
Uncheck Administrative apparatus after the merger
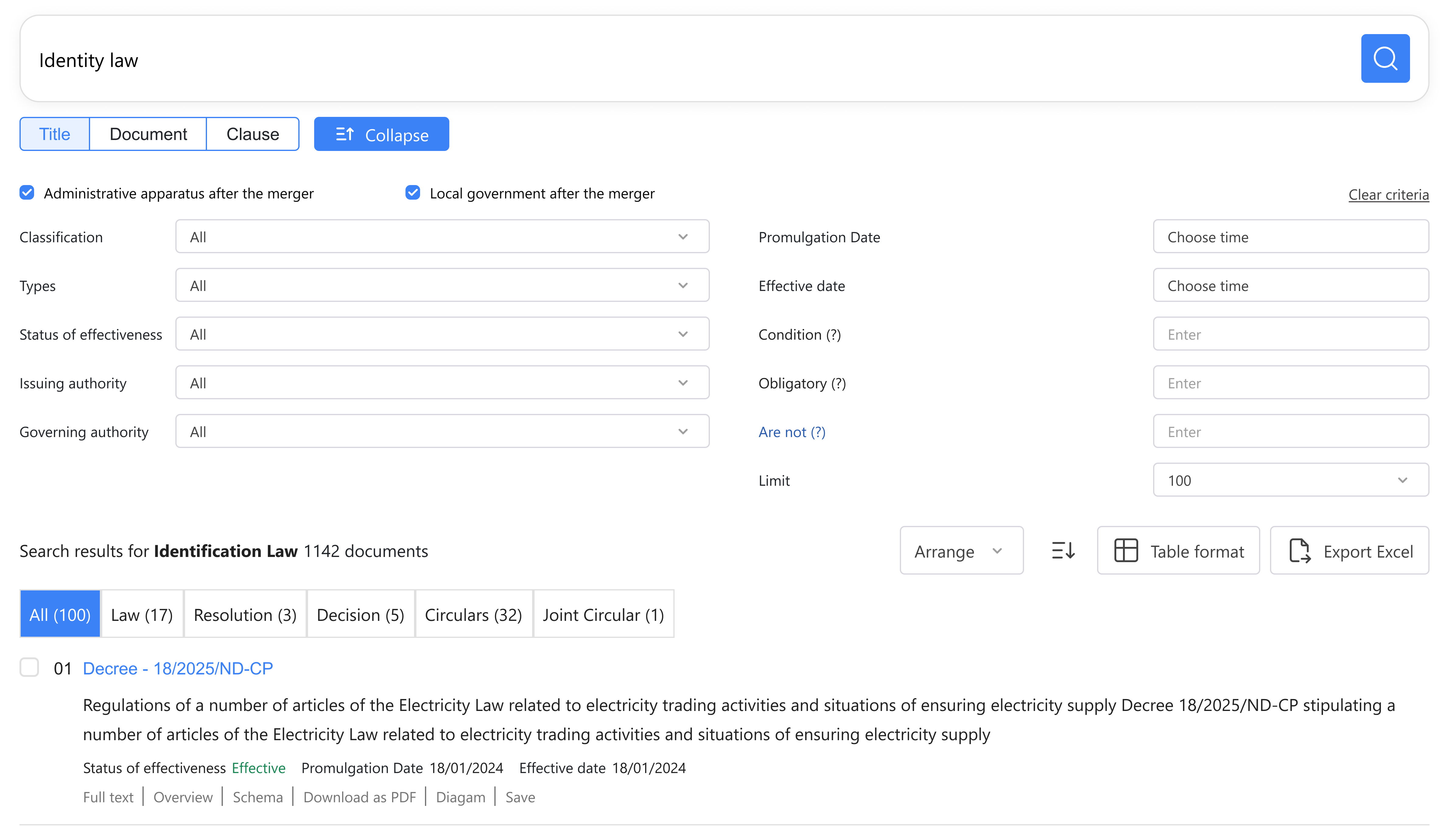tap(27, 193)
